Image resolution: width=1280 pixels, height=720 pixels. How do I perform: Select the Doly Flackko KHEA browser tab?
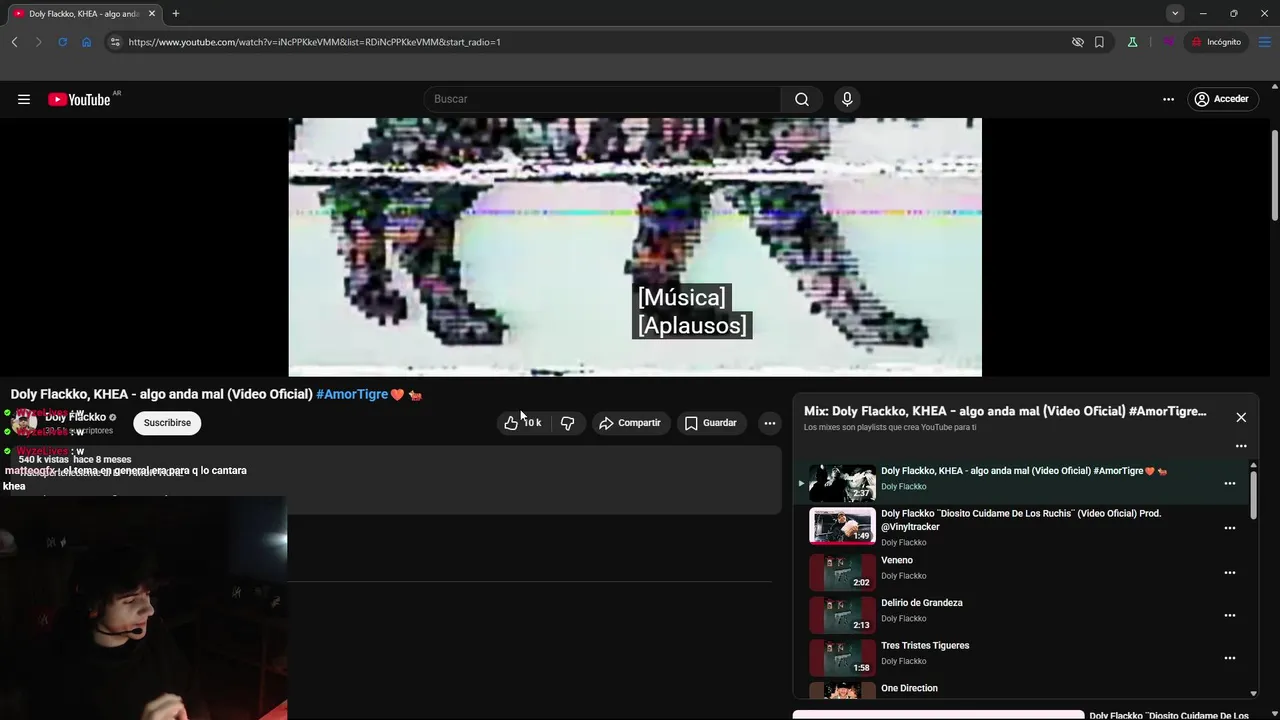pyautogui.click(x=84, y=14)
